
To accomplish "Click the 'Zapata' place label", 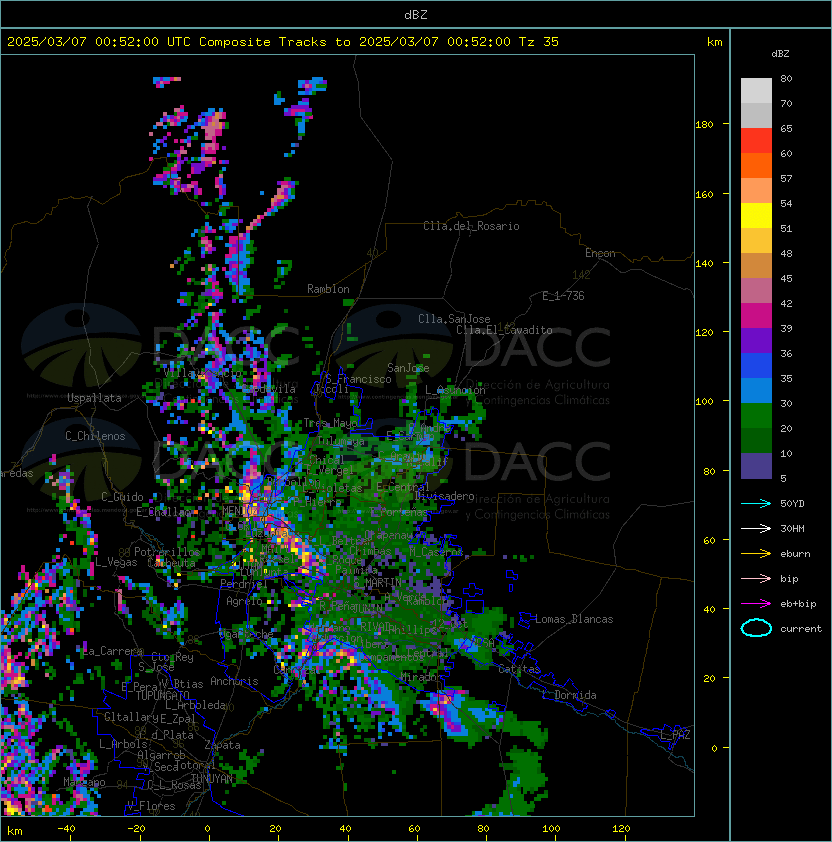I will [x=222, y=745].
